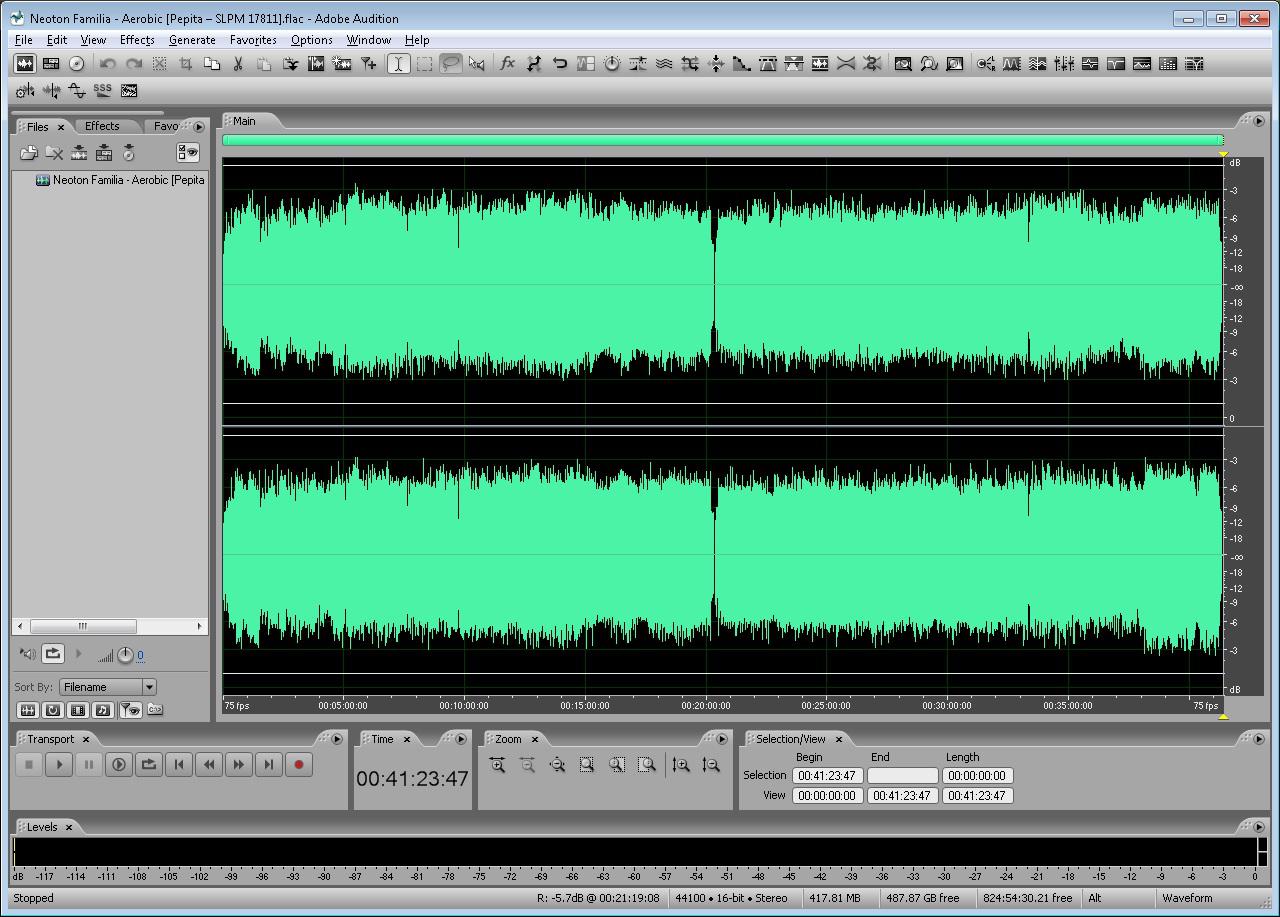Switch to the Effects tab in left panel

102,126
